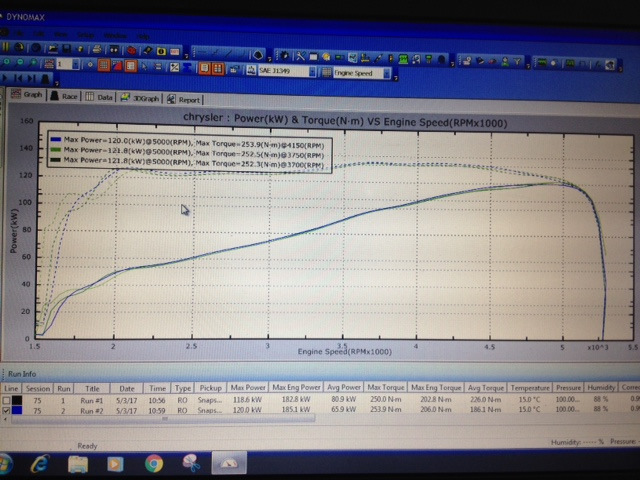This screenshot has height=480, width=640.
Task: Click the green oscilloscope display icon
Action: pos(542,63)
